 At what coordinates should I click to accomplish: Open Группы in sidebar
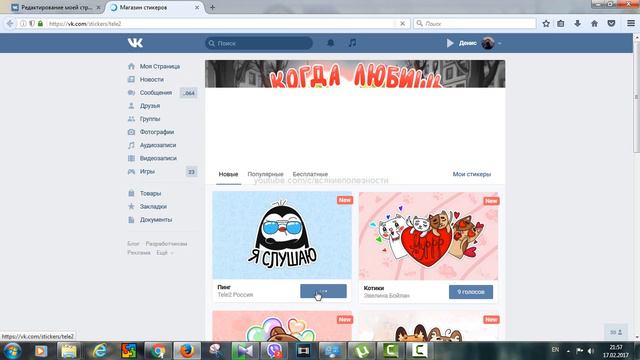pyautogui.click(x=150, y=119)
